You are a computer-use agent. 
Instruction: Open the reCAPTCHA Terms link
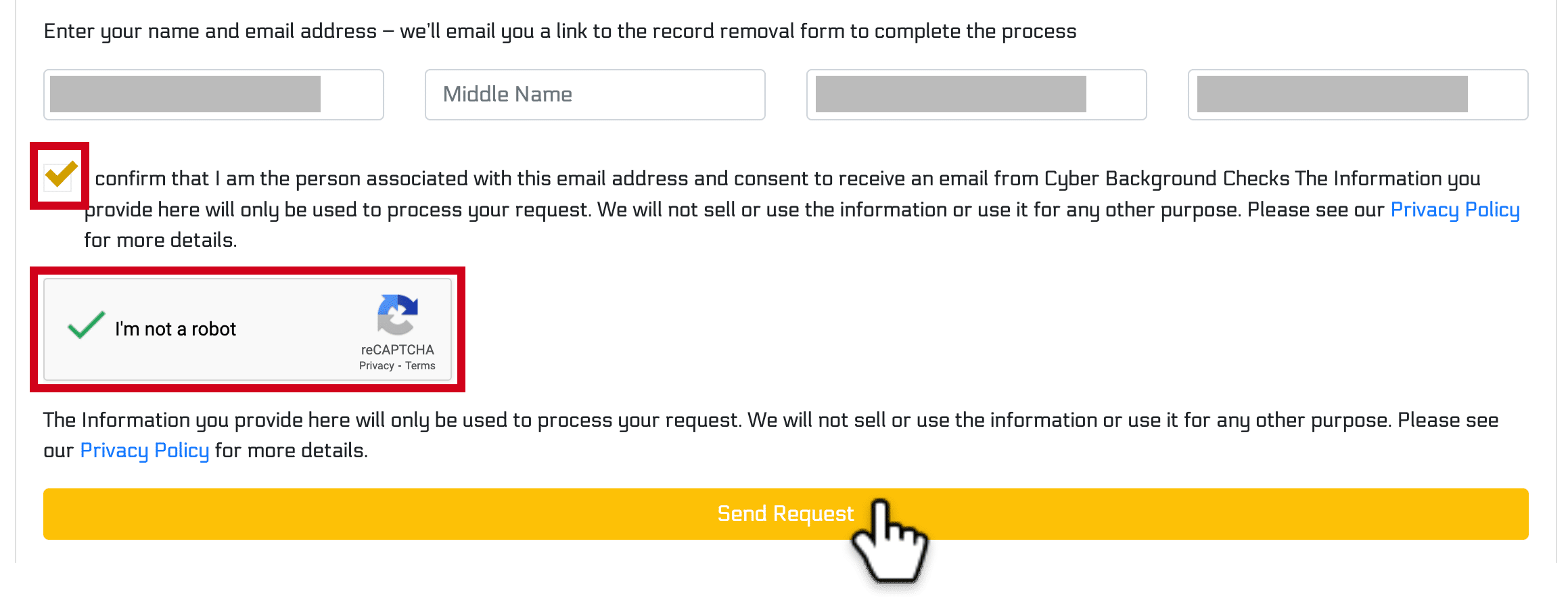pos(420,366)
